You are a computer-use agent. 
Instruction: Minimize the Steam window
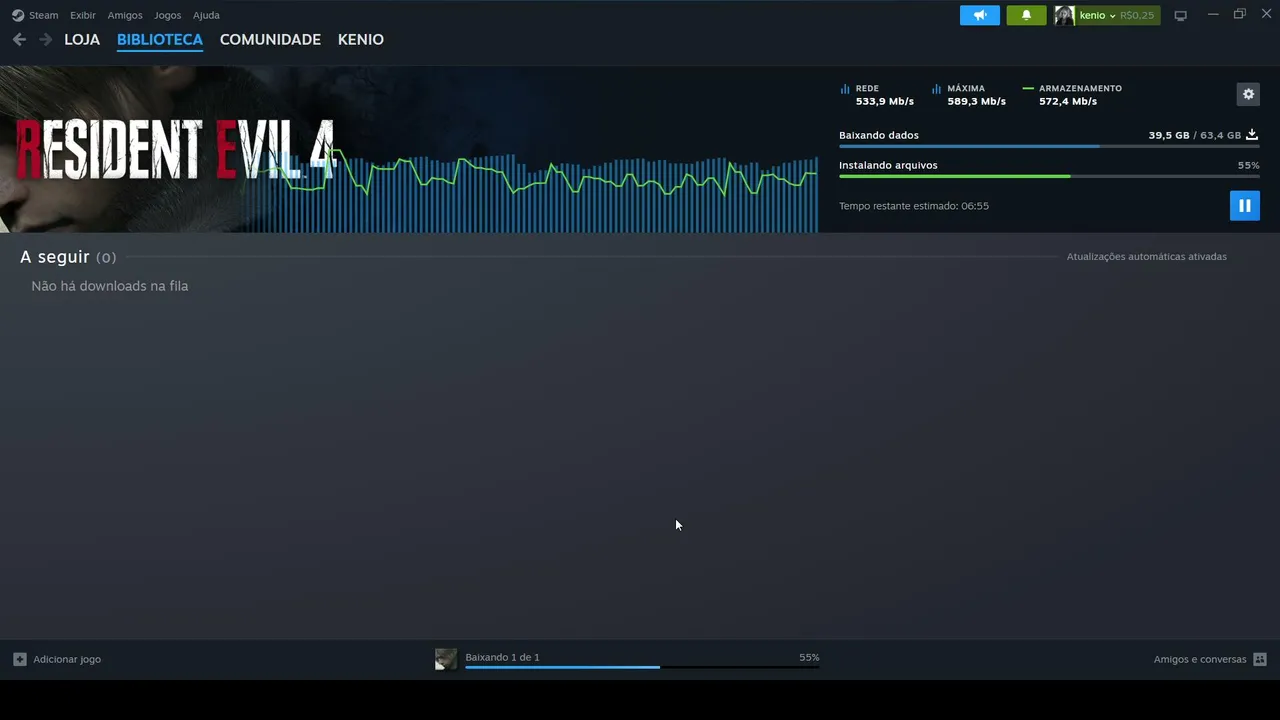[x=1213, y=14]
